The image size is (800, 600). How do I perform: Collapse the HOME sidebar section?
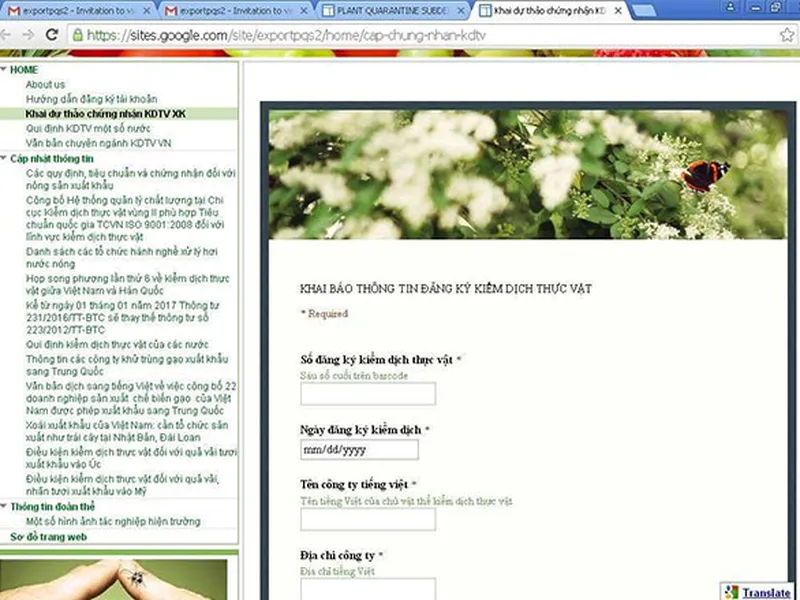[x=4, y=70]
